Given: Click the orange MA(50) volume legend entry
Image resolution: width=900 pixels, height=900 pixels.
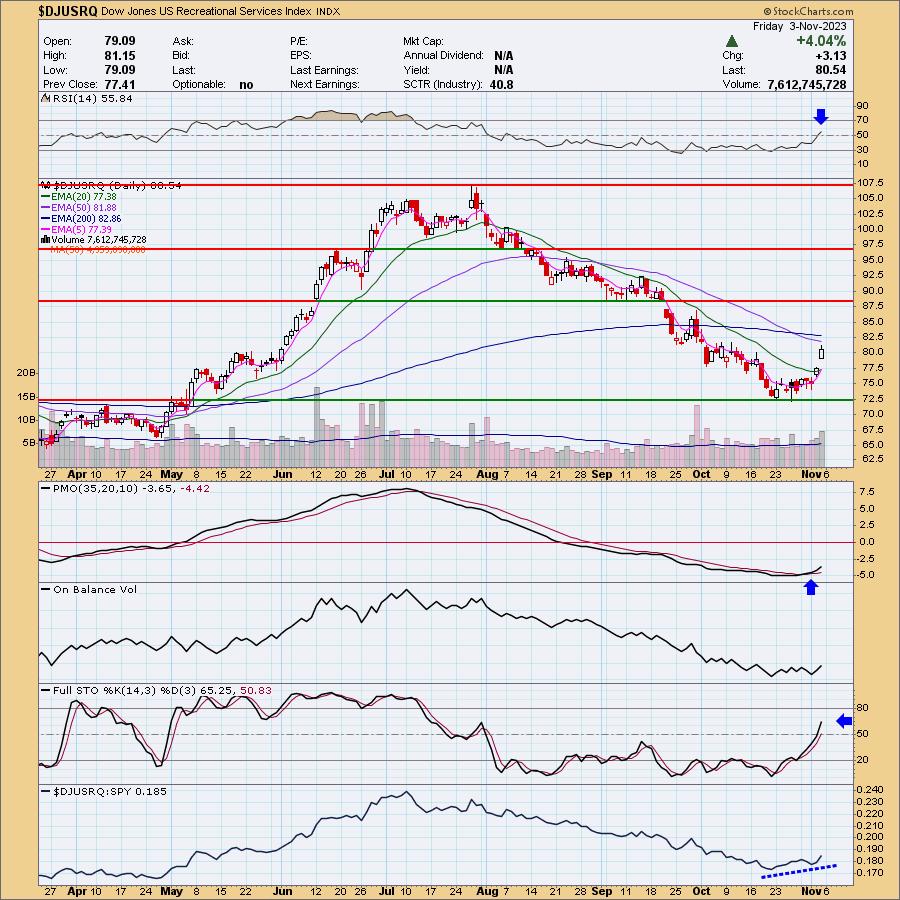Looking at the screenshot, I should [98, 250].
